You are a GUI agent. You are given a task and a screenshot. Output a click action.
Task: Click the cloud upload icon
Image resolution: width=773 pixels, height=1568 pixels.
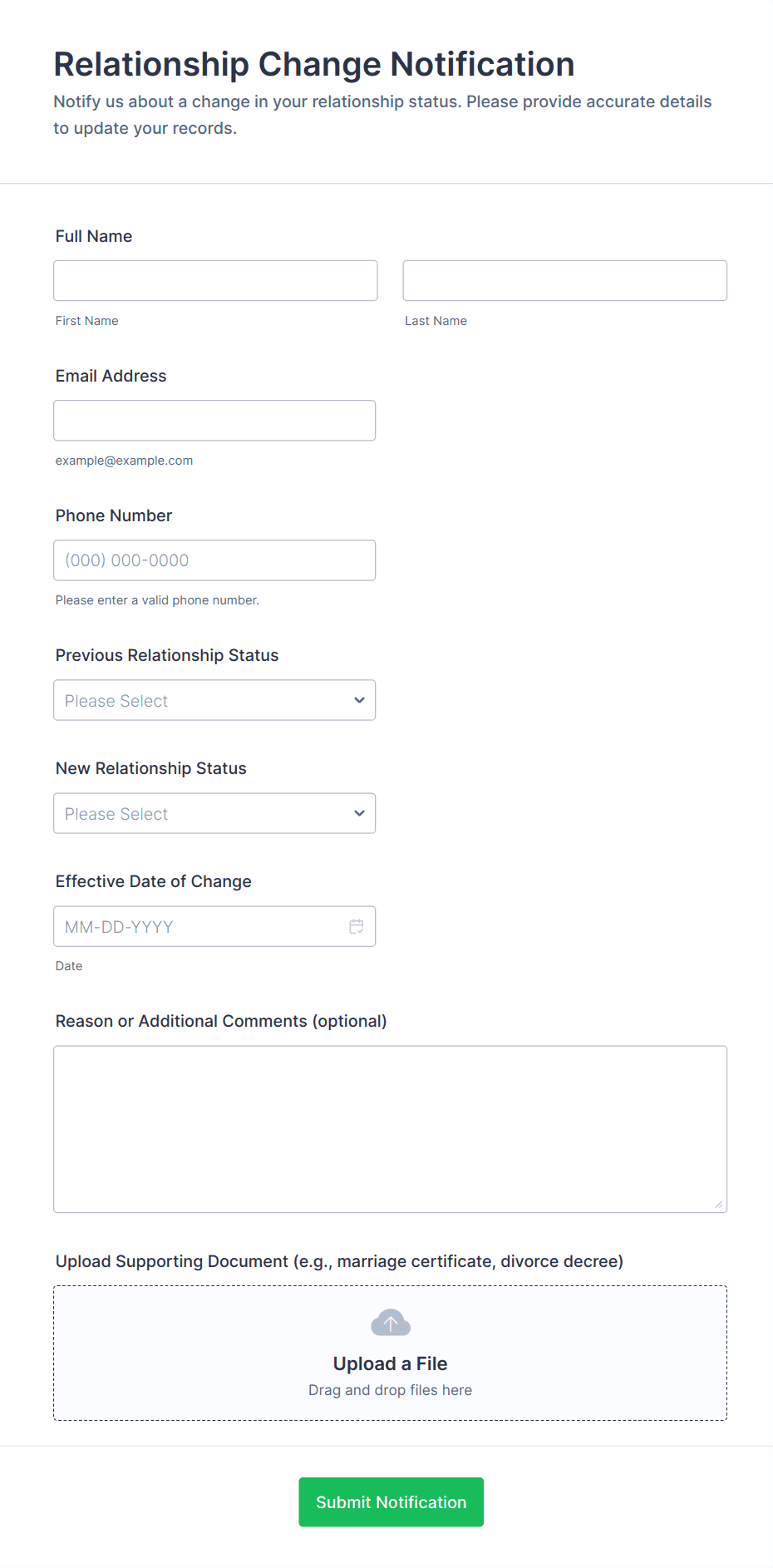(x=391, y=1322)
